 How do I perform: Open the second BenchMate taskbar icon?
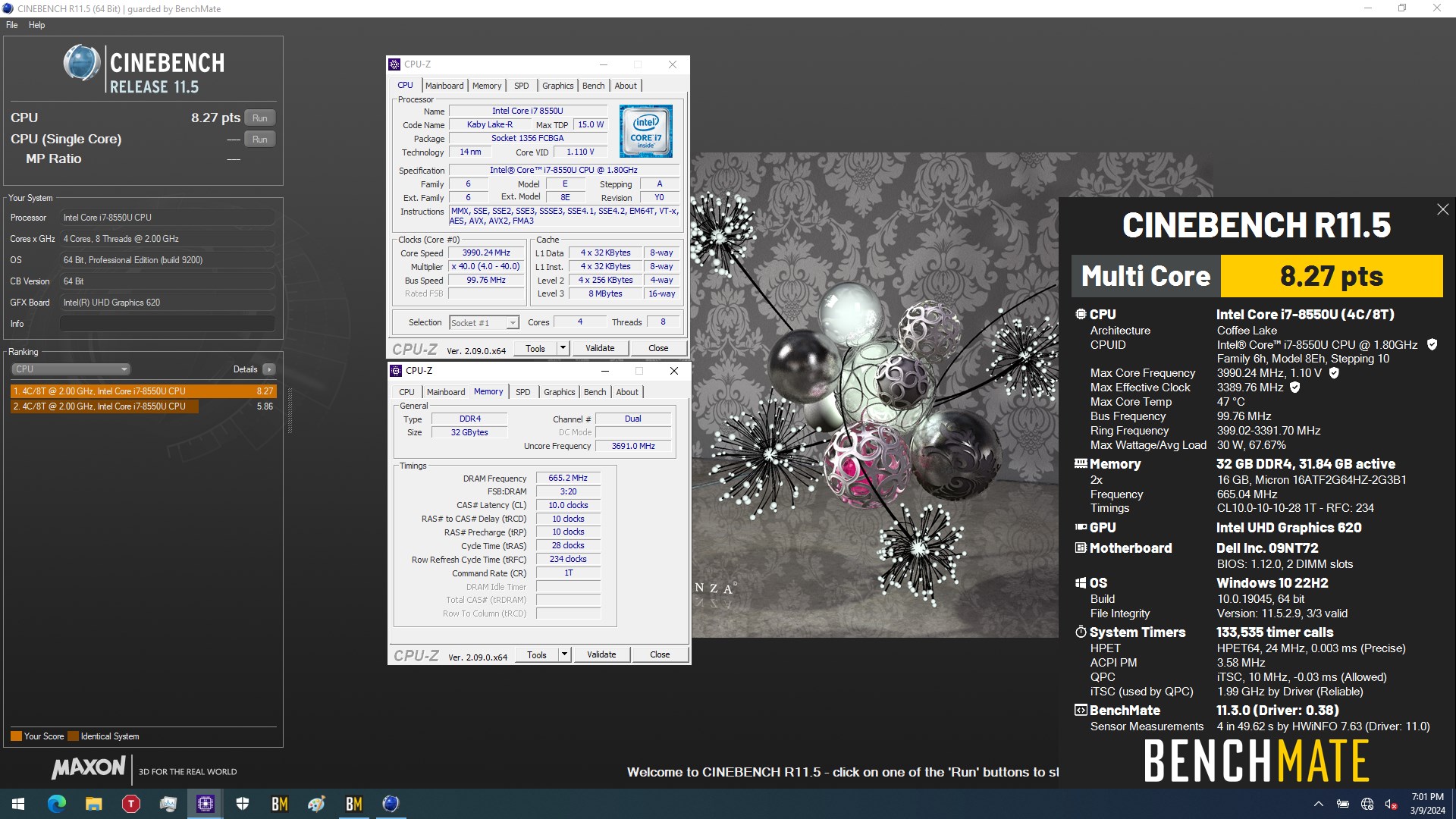354,804
